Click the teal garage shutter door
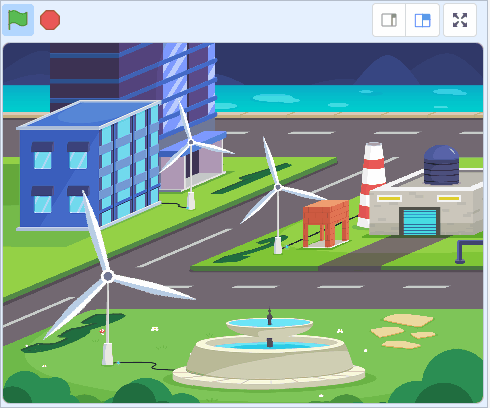The width and height of the screenshot is (490, 408). tap(420, 222)
